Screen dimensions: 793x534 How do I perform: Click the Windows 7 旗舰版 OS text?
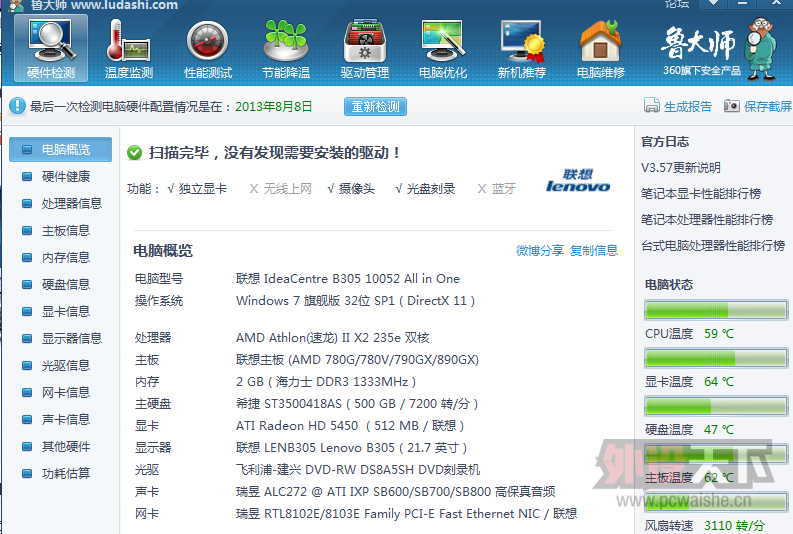[355, 301]
